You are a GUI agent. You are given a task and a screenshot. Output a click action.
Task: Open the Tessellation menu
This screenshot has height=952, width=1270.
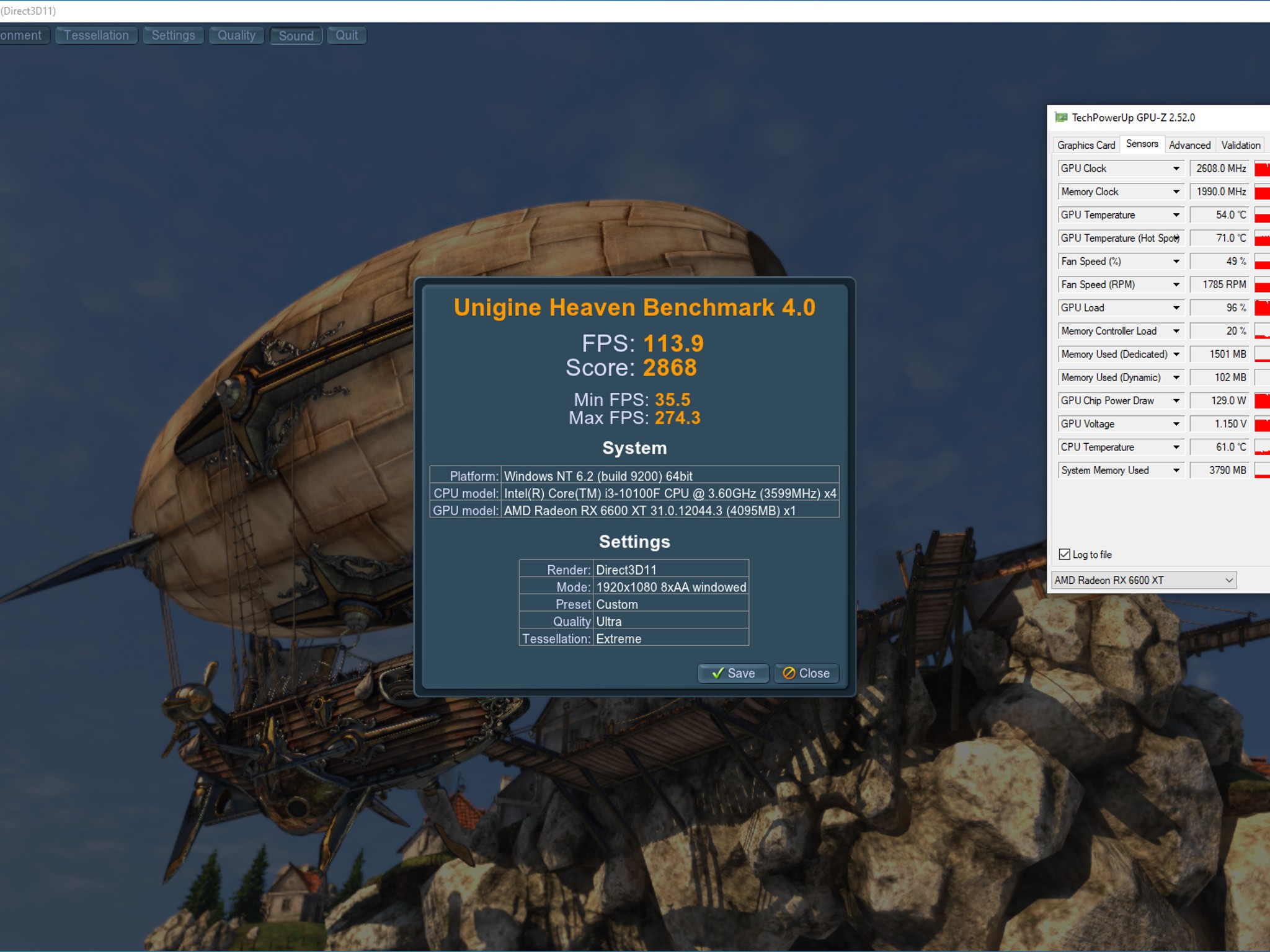(x=96, y=35)
